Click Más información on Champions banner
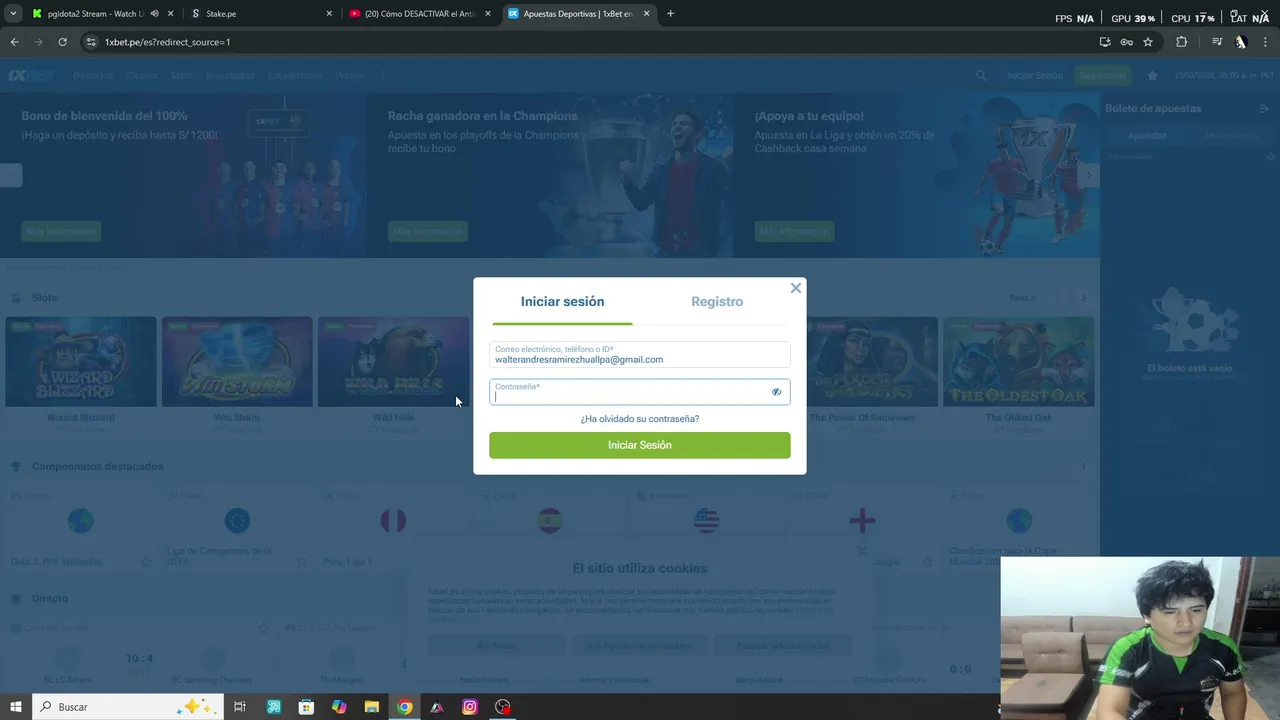Screen dimensions: 1280x720 427,231
